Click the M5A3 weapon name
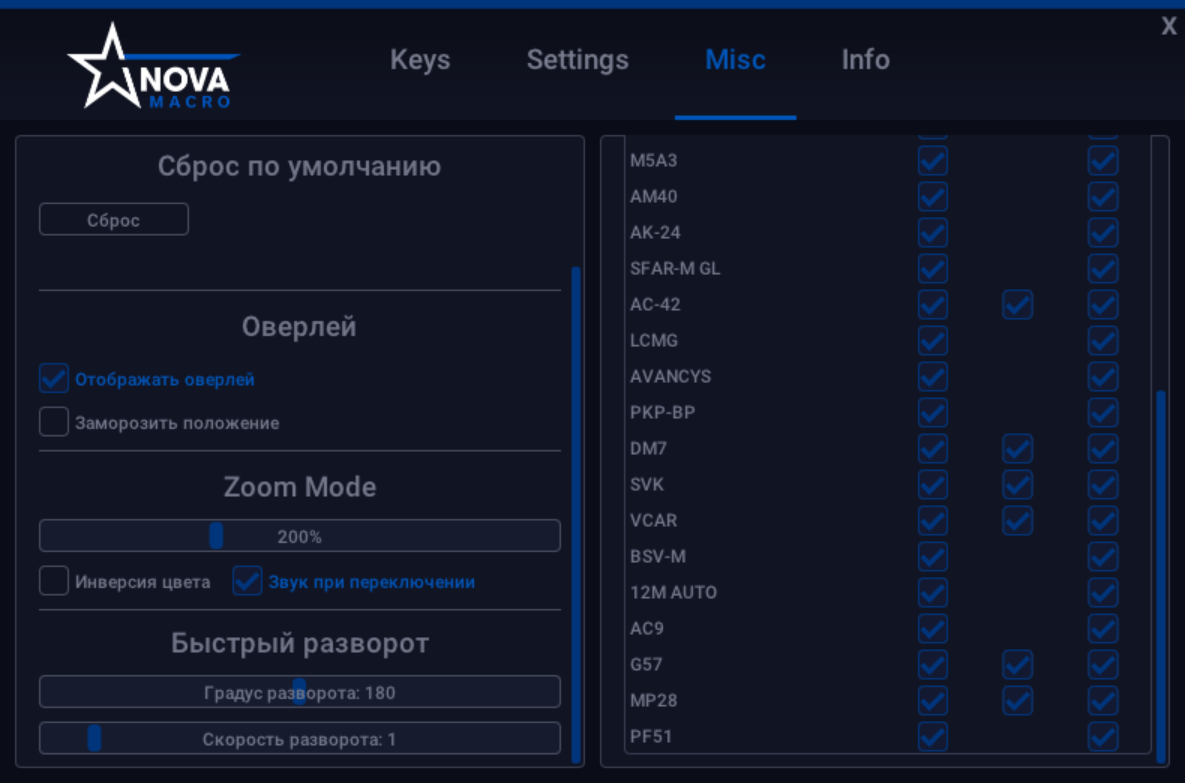The height and width of the screenshot is (783, 1185). (654, 160)
